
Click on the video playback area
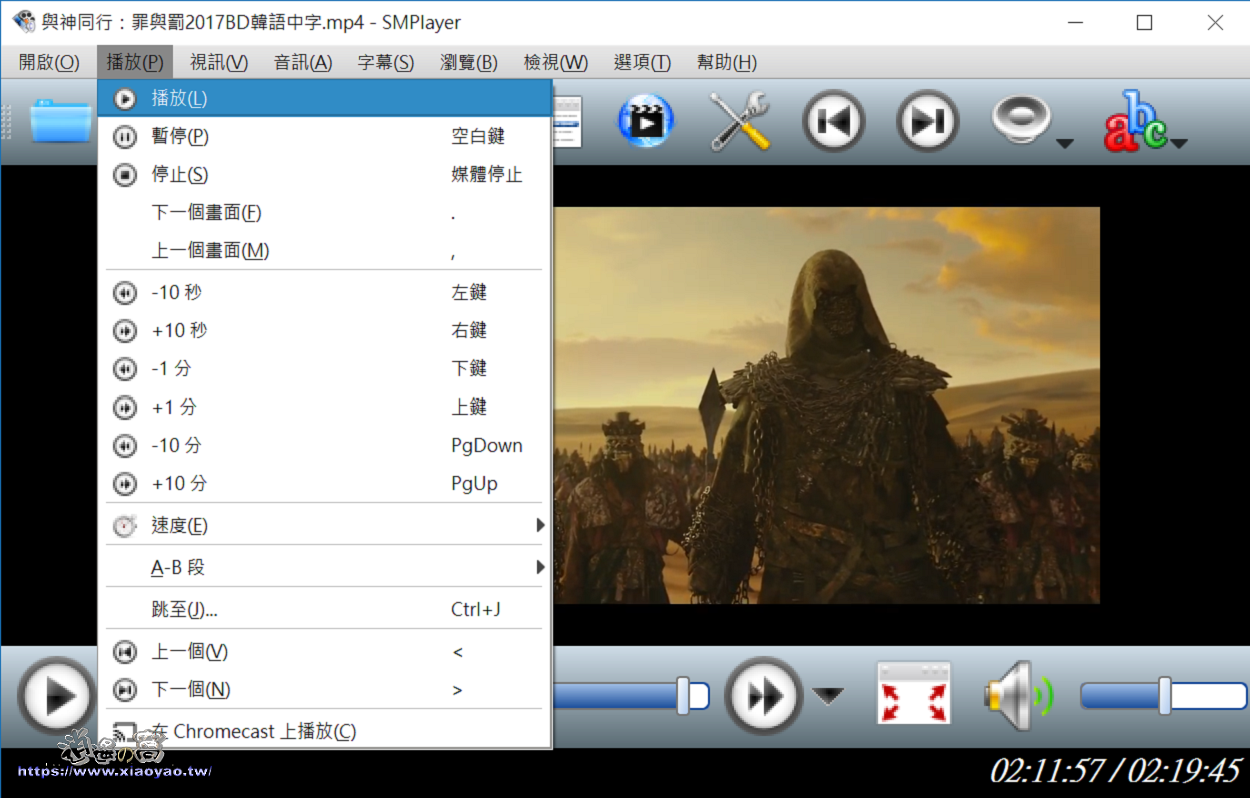tap(826, 405)
